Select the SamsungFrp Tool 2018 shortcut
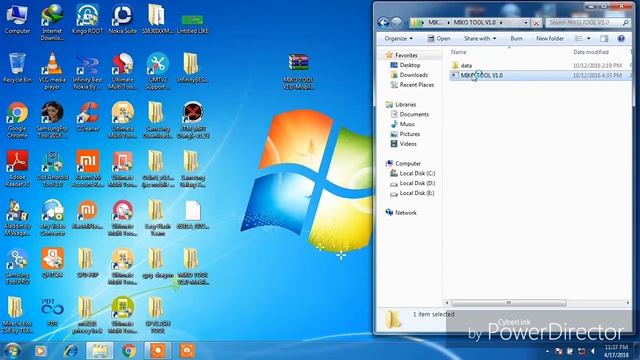640x360 pixels. click(x=52, y=120)
